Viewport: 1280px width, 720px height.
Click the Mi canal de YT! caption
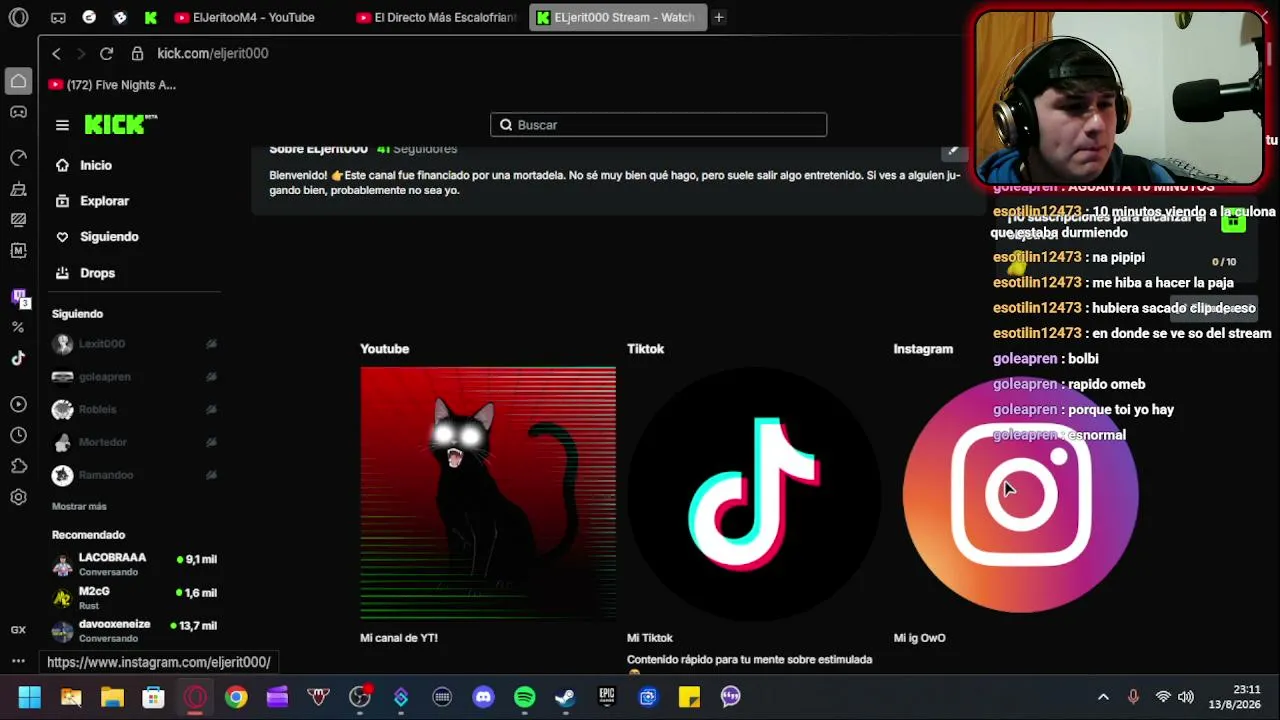click(399, 638)
